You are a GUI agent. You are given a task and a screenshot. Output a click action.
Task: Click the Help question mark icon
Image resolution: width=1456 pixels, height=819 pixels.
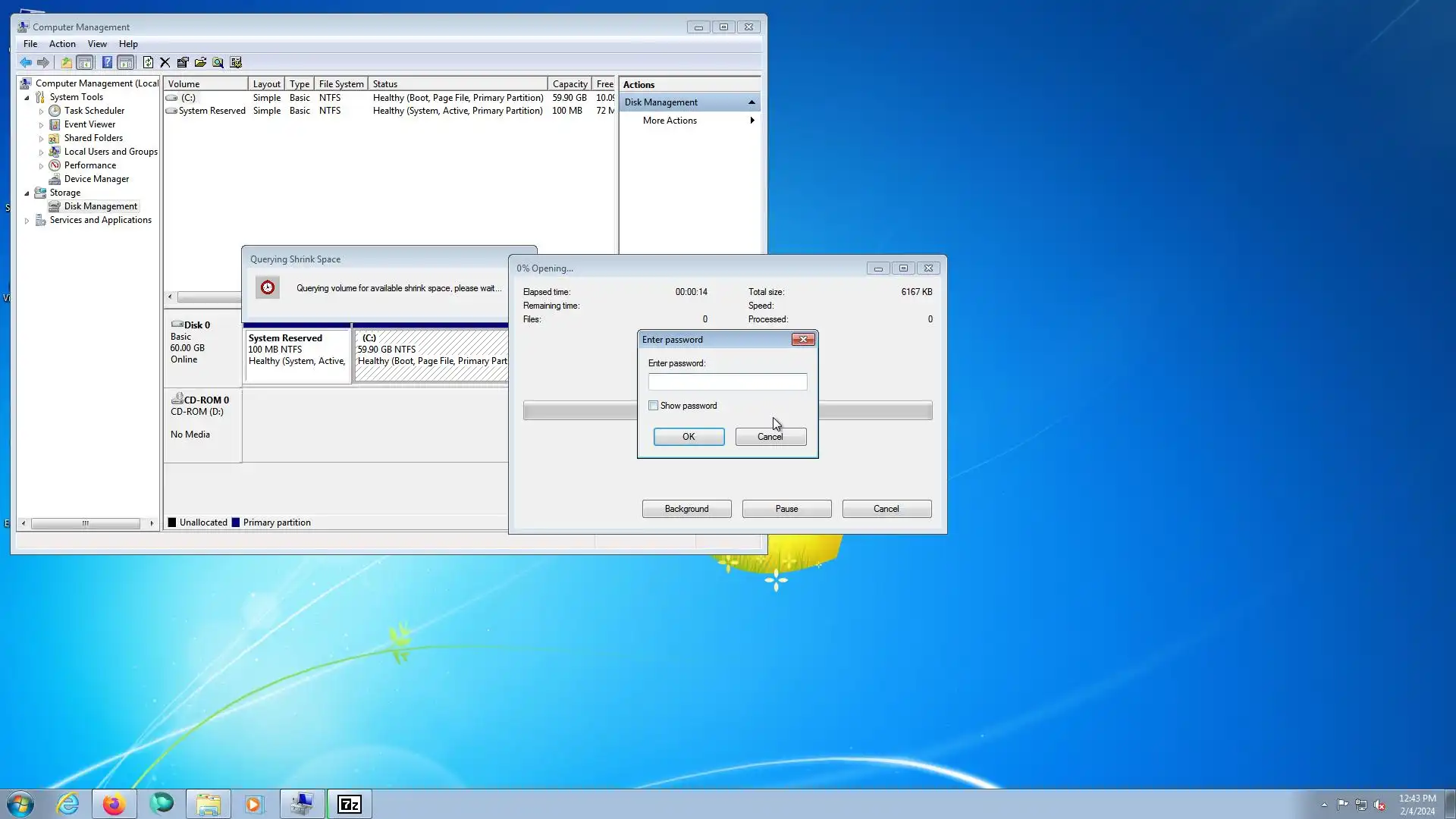point(107,62)
